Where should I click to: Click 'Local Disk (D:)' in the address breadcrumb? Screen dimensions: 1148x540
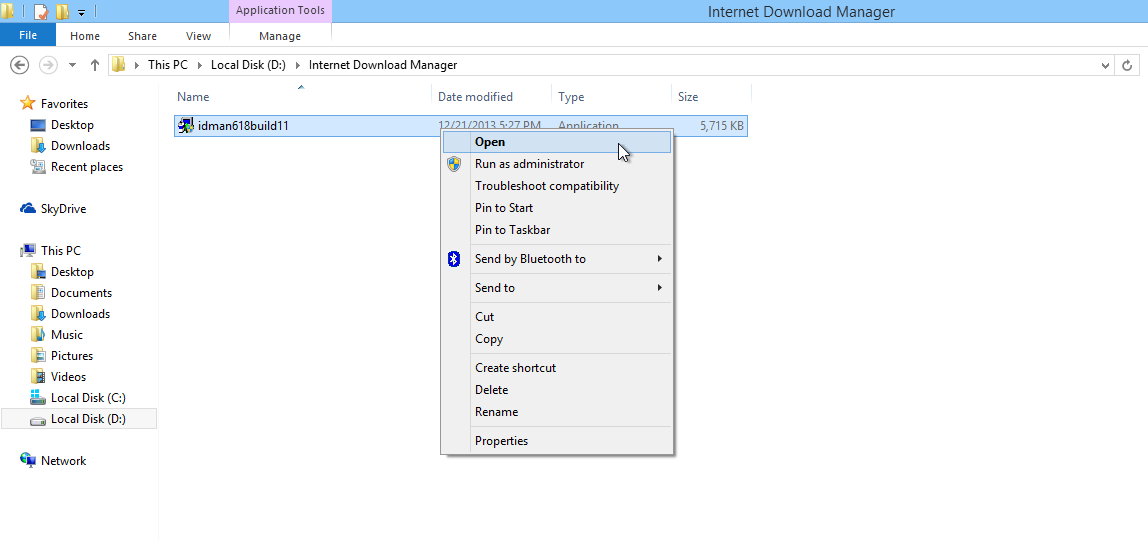248,65
